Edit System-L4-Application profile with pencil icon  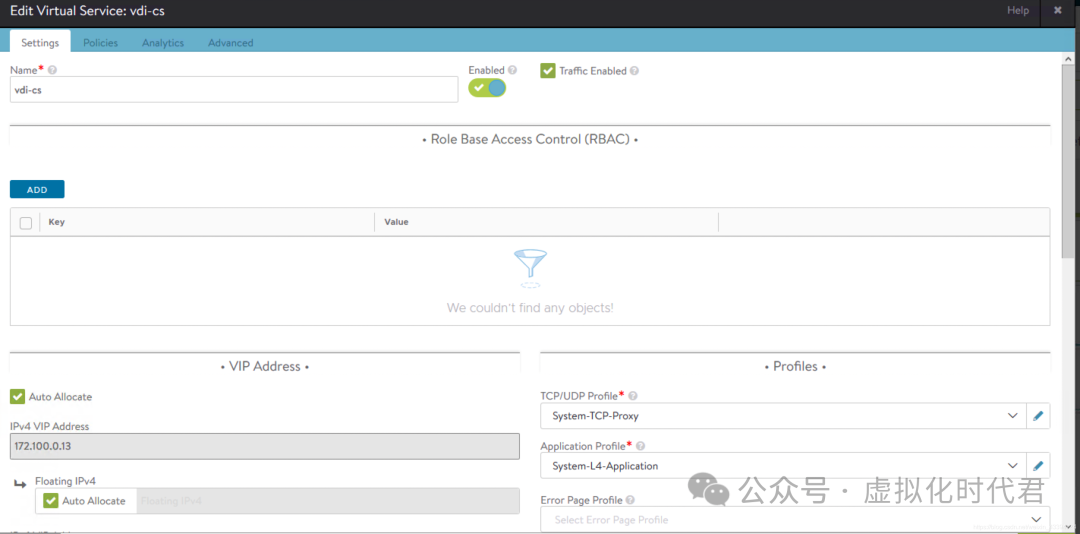(1038, 466)
